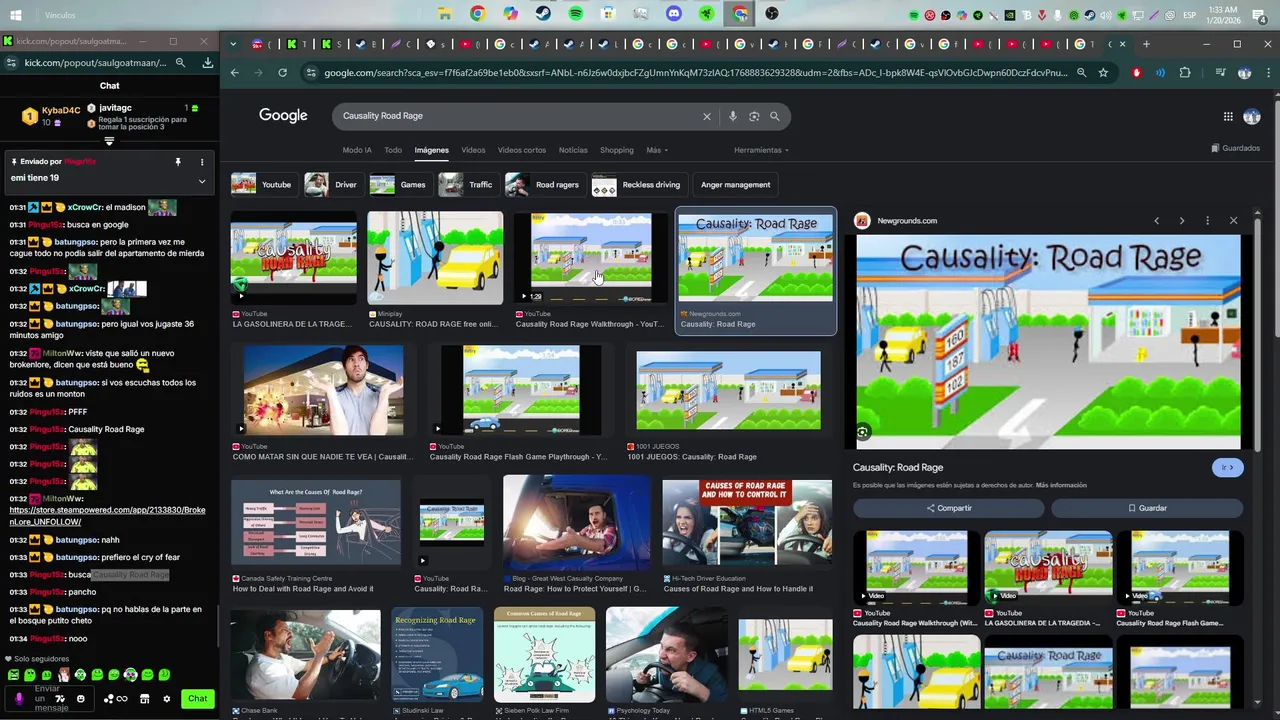The height and width of the screenshot is (720, 1280).
Task: Click the Más información link
Action: click(1061, 486)
